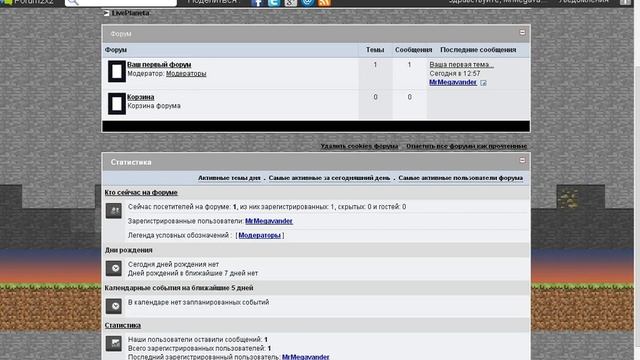
Task: Open Модераторы link in legend line
Action: click(259, 235)
